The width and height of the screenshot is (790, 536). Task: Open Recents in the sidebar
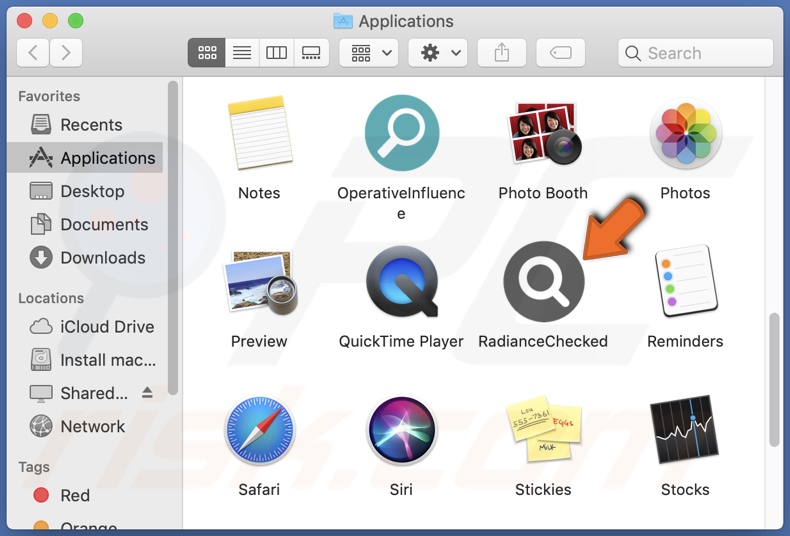point(85,124)
